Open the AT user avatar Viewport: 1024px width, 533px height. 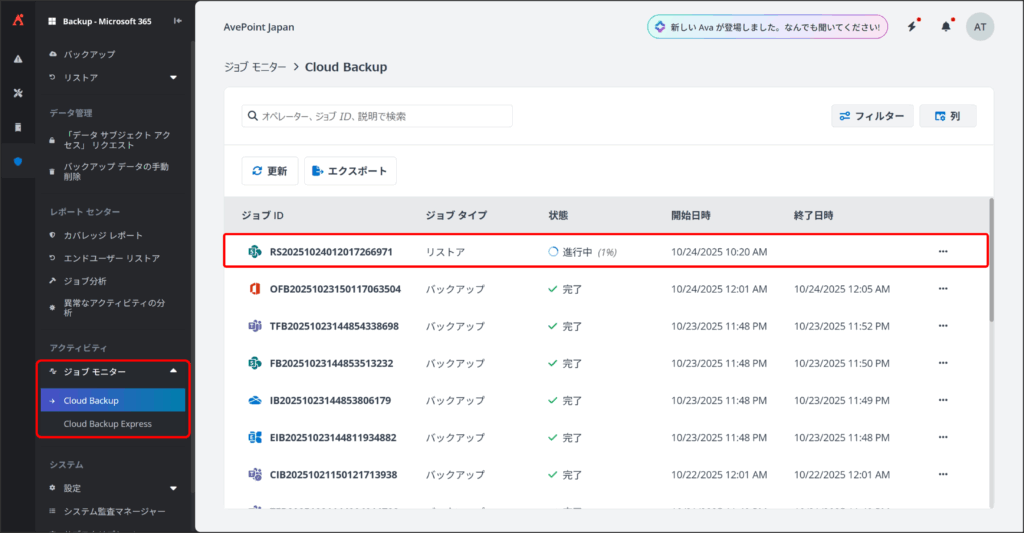point(979,27)
